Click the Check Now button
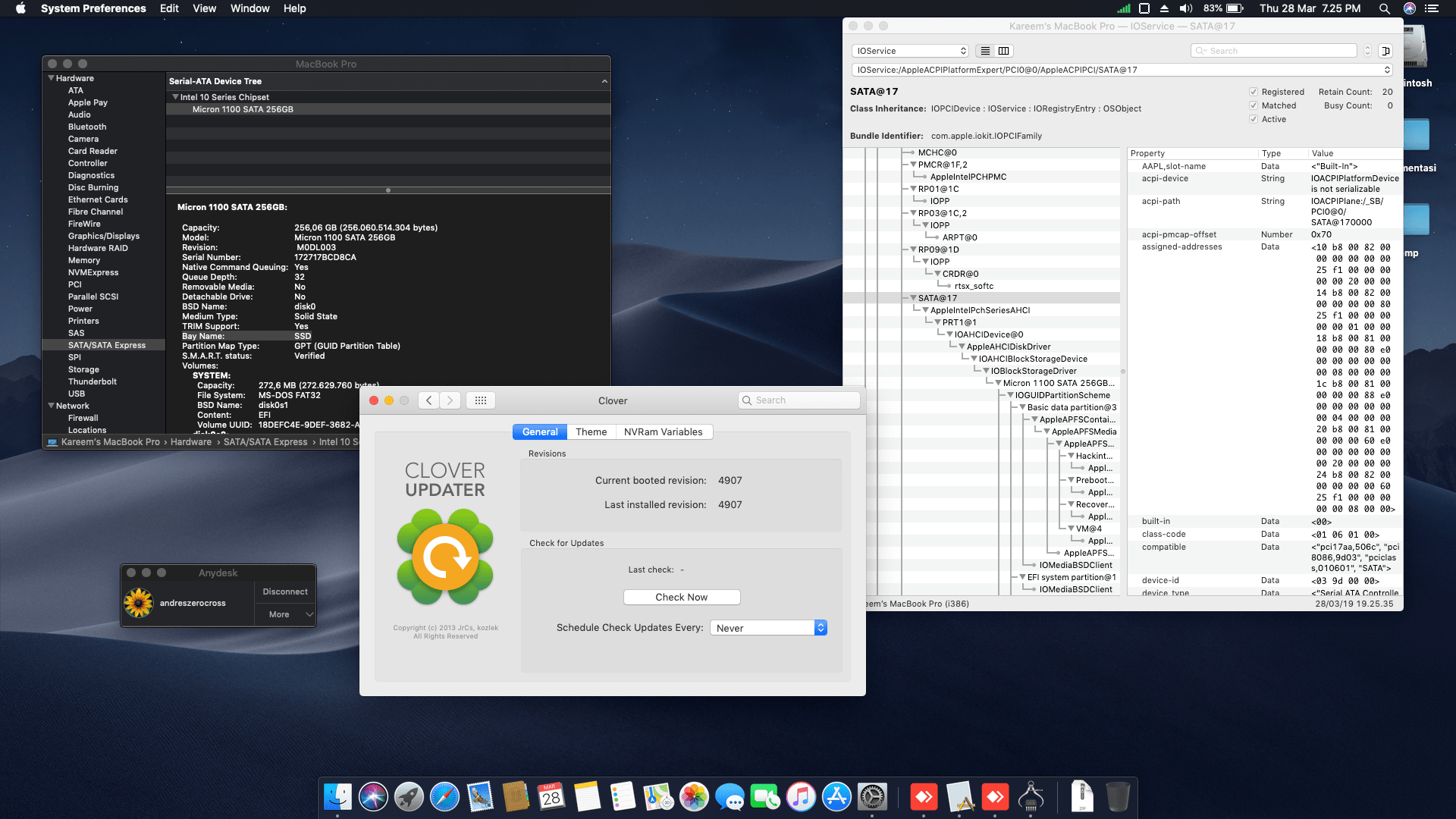Image resolution: width=1456 pixels, height=819 pixels. pos(681,597)
